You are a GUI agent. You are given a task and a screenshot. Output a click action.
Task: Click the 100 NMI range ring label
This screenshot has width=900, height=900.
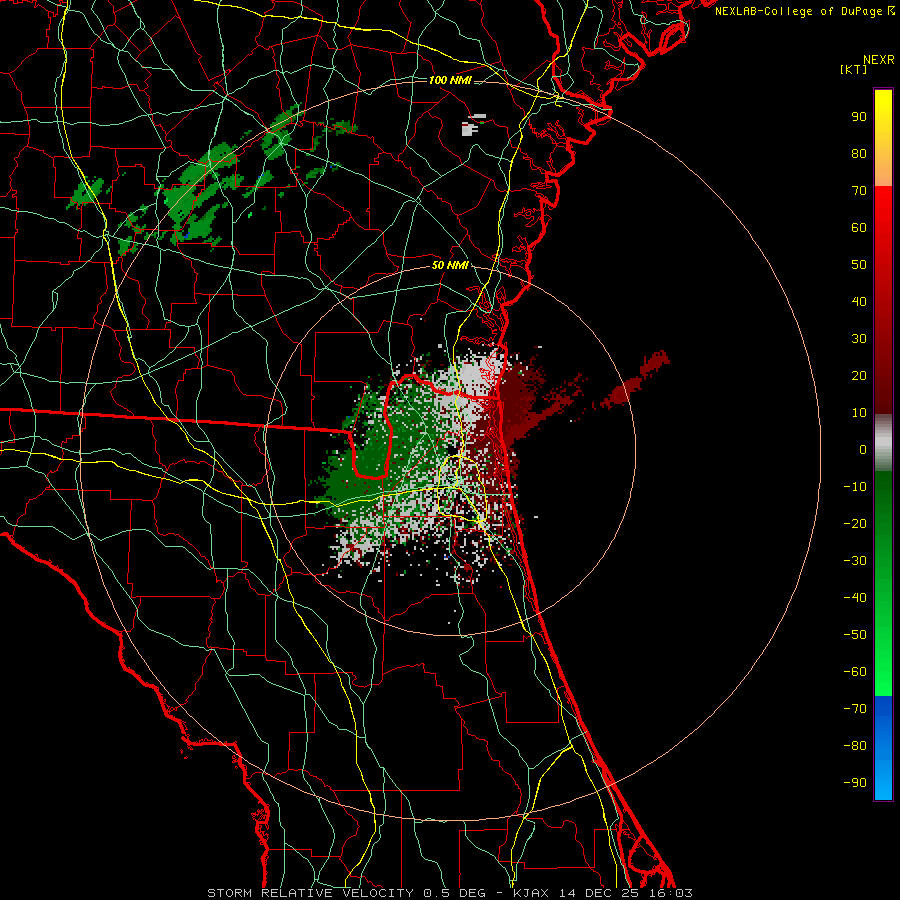point(449,80)
